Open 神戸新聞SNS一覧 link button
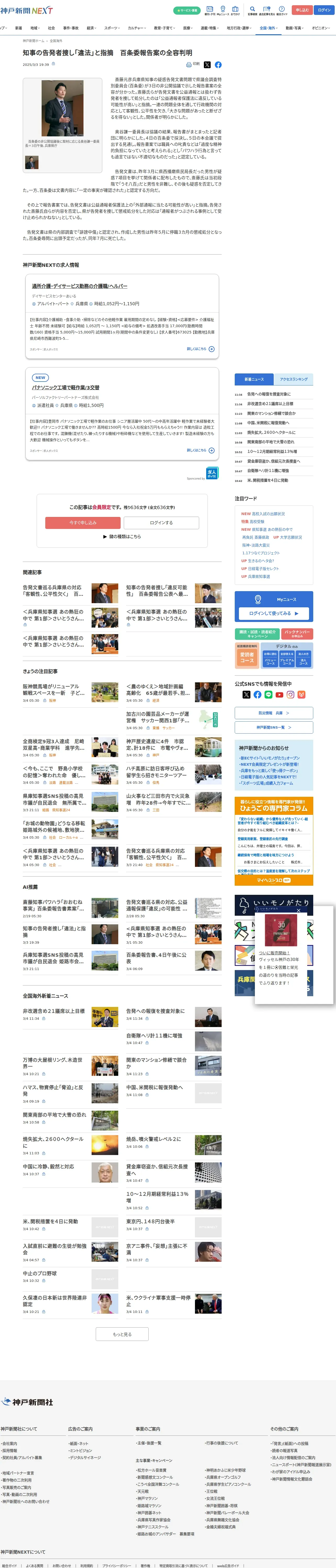 [x=274, y=727]
